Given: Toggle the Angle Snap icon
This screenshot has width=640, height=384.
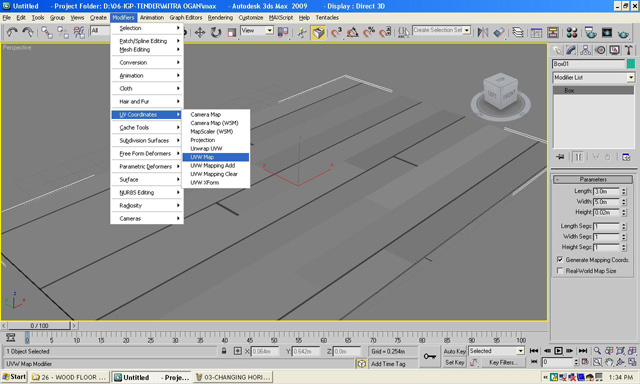Looking at the screenshot, I should [353, 32].
